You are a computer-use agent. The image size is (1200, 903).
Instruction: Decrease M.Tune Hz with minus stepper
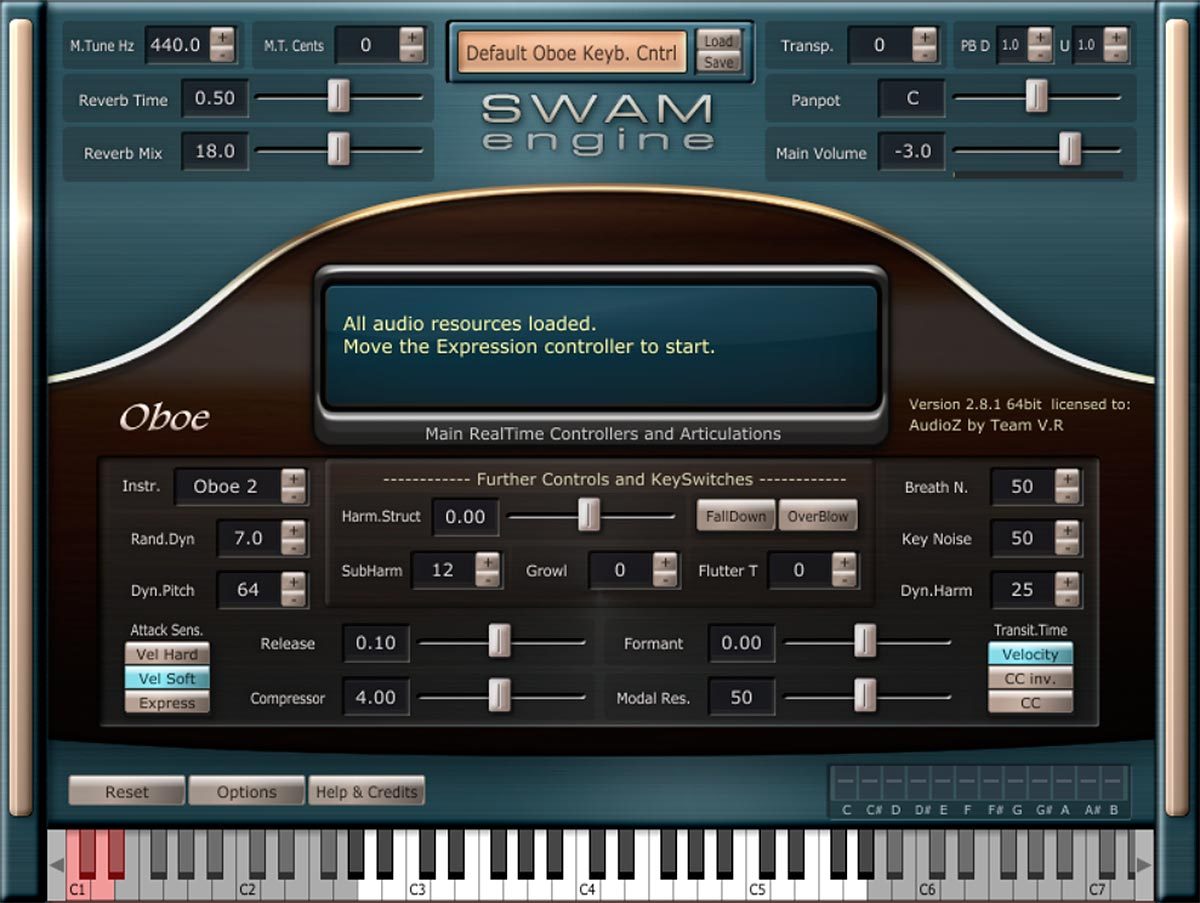coord(222,54)
